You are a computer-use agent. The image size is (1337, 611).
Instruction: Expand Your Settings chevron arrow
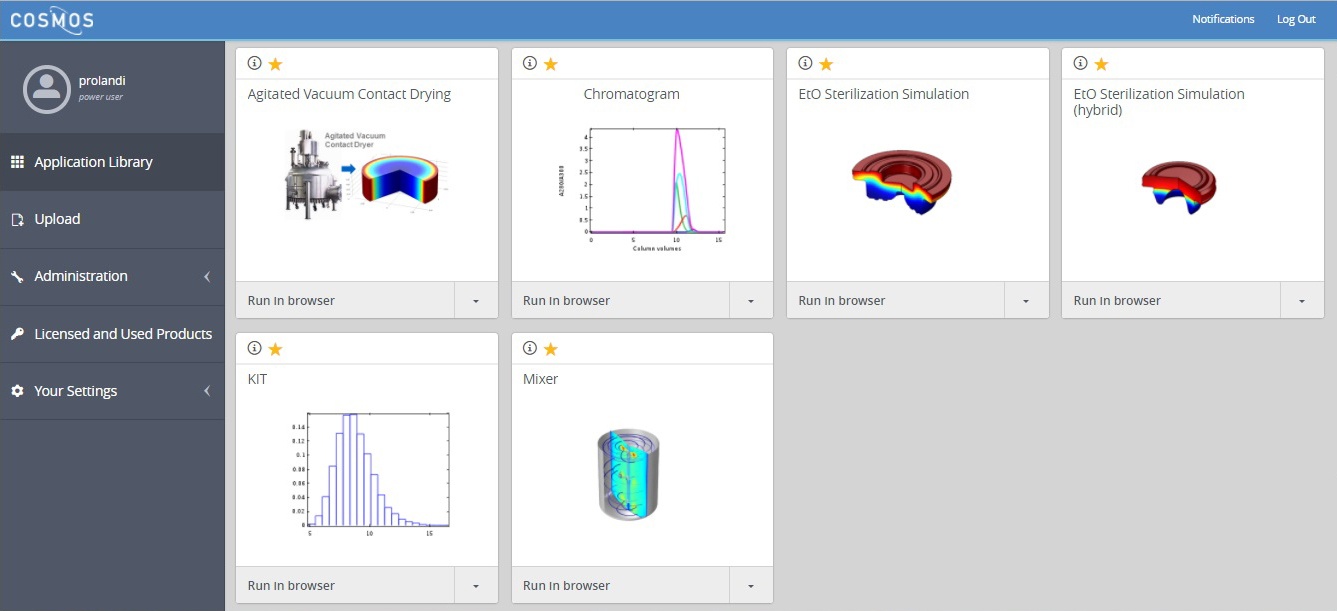tap(207, 391)
